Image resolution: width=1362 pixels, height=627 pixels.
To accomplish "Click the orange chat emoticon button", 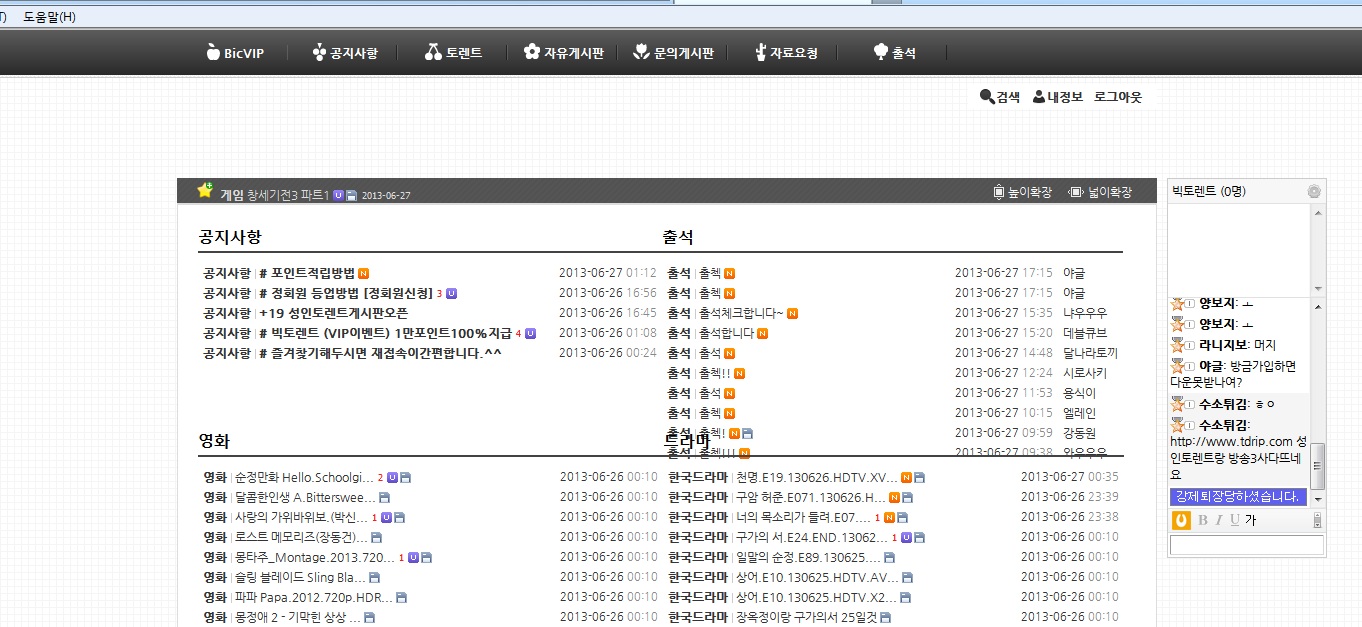I will pyautogui.click(x=1181, y=520).
